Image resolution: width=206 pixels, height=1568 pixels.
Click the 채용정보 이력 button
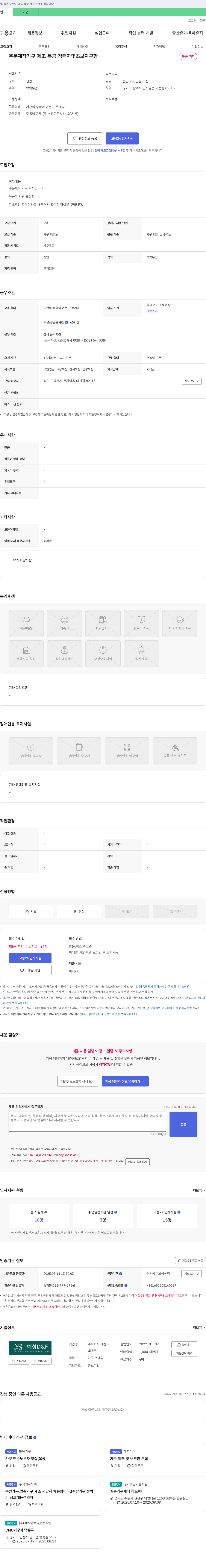coord(184,1353)
